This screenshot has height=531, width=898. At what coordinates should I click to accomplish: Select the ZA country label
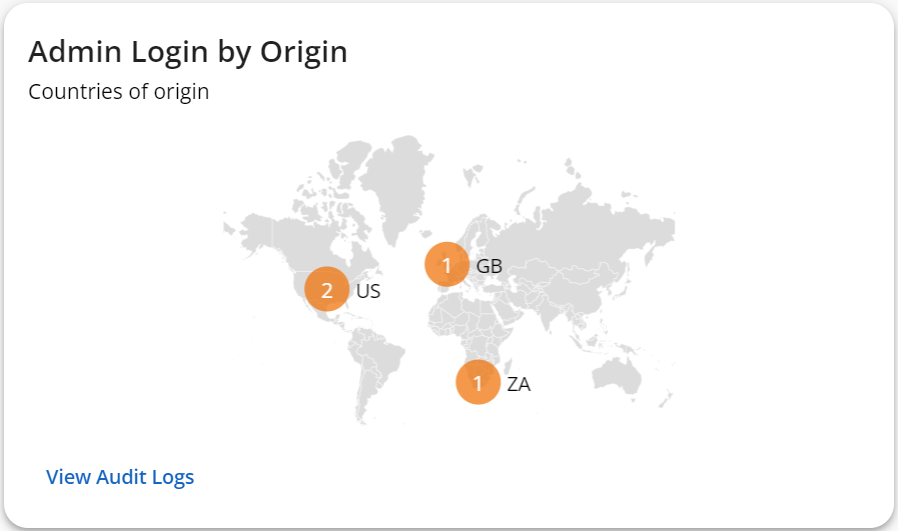click(x=518, y=383)
